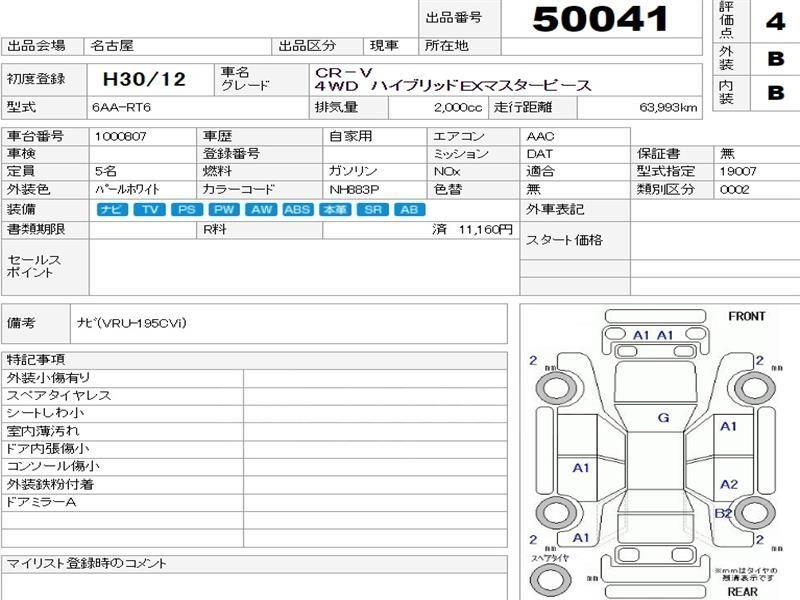
Task: Click the マイリスト登録時のコメント comment box
Action: point(254,587)
